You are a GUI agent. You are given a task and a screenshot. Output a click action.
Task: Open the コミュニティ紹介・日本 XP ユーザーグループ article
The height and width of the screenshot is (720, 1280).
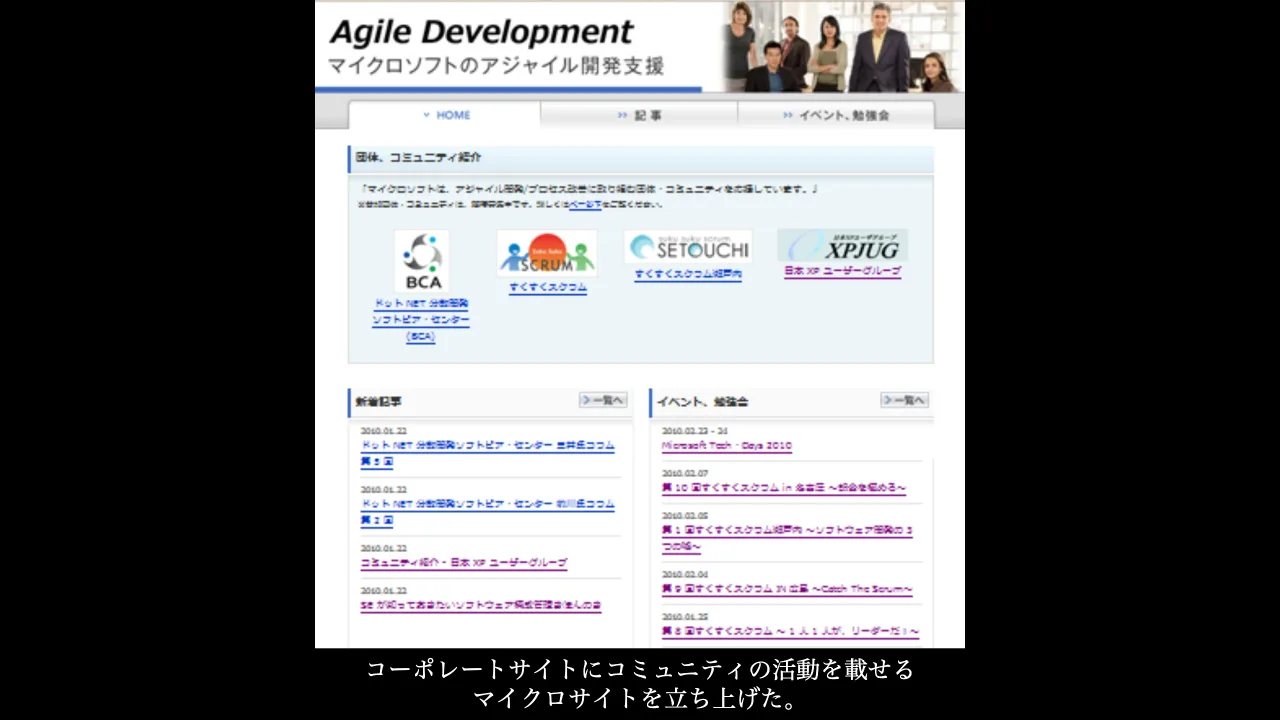tap(464, 563)
